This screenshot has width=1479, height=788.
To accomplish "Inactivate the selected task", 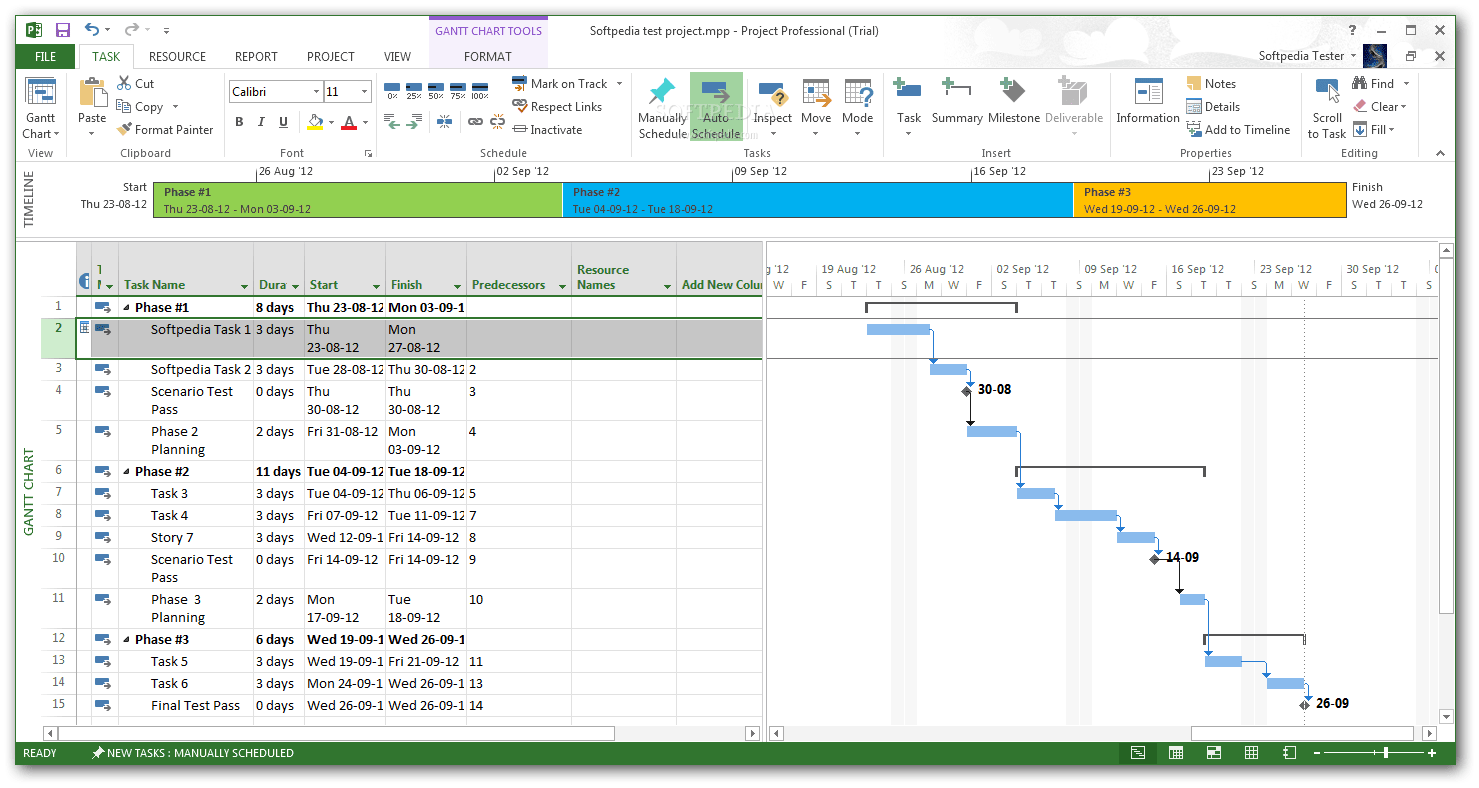I will [547, 130].
